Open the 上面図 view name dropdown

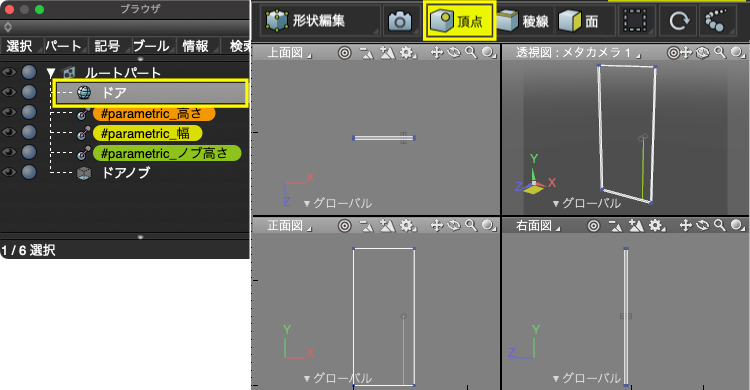(288, 53)
